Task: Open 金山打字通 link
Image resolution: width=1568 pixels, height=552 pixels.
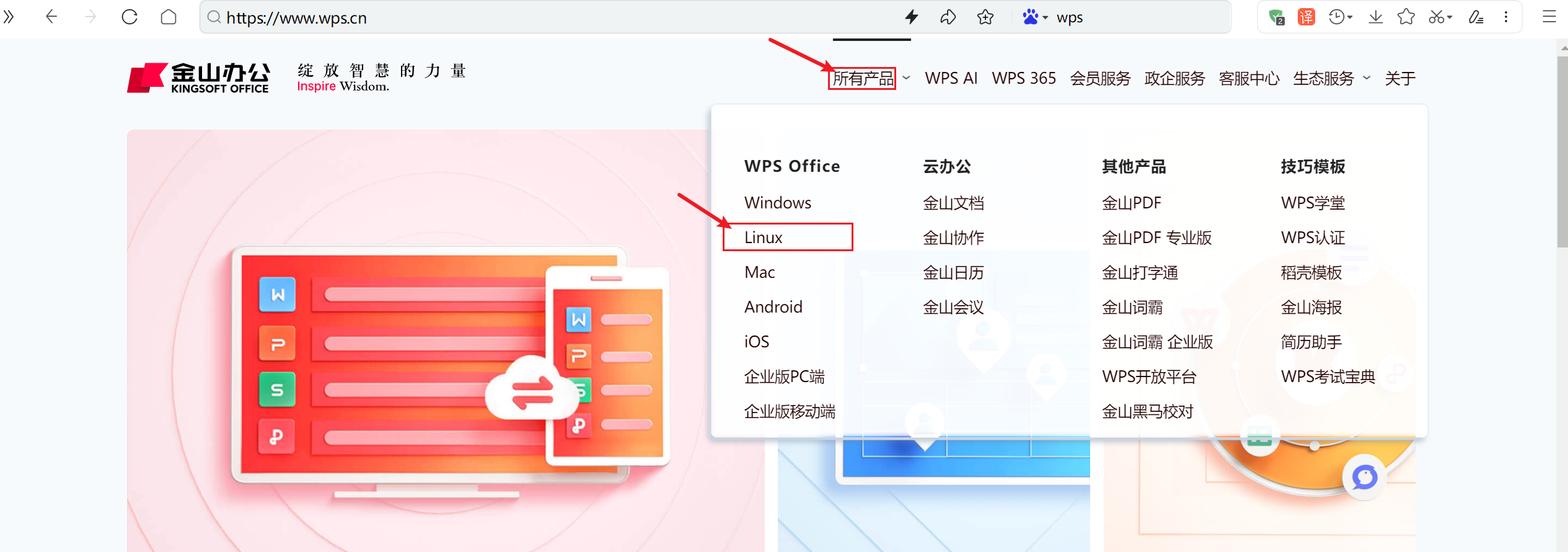Action: 1140,272
